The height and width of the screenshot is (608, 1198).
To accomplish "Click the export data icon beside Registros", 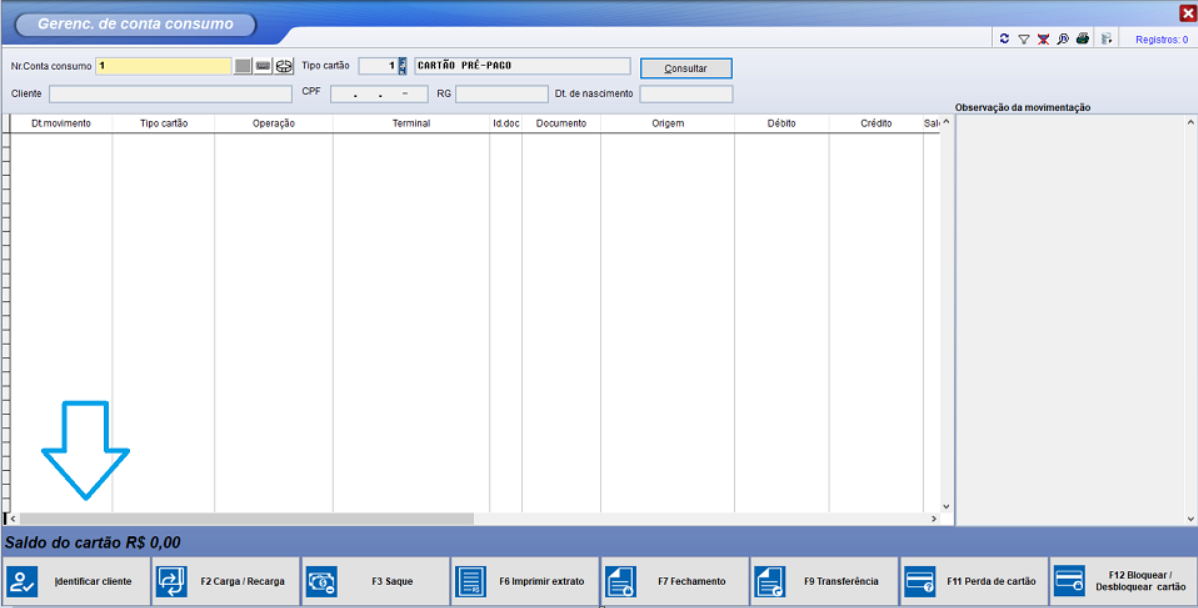I will pos(1107,38).
